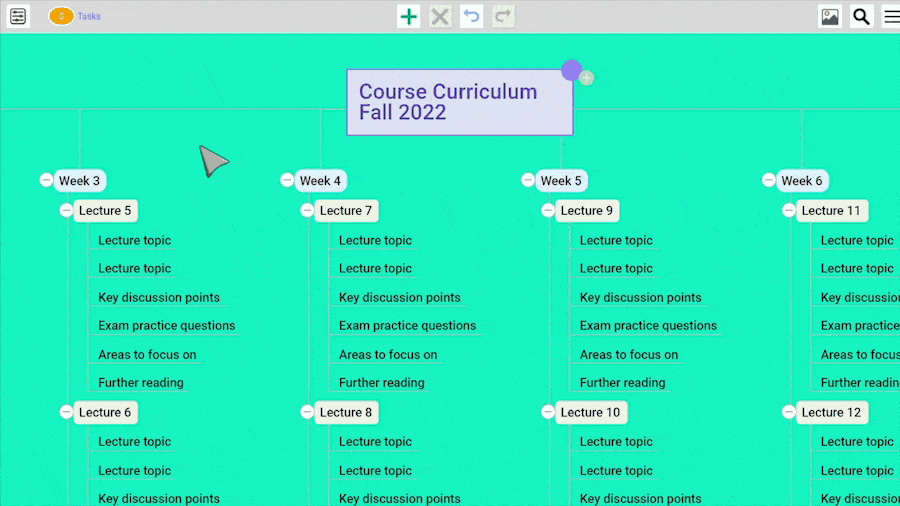The height and width of the screenshot is (506, 900).
Task: Select the Lecture 7 node
Action: pyautogui.click(x=346, y=211)
